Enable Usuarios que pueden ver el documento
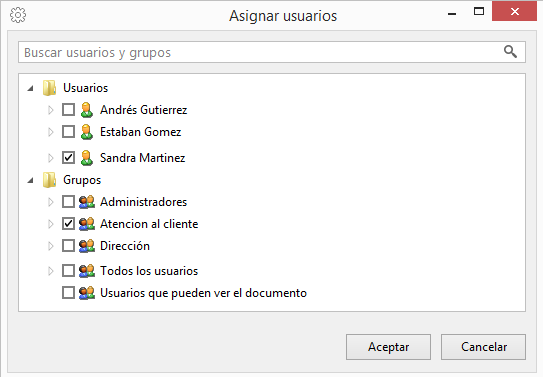Viewport: 543px width, 377px height. [68, 293]
